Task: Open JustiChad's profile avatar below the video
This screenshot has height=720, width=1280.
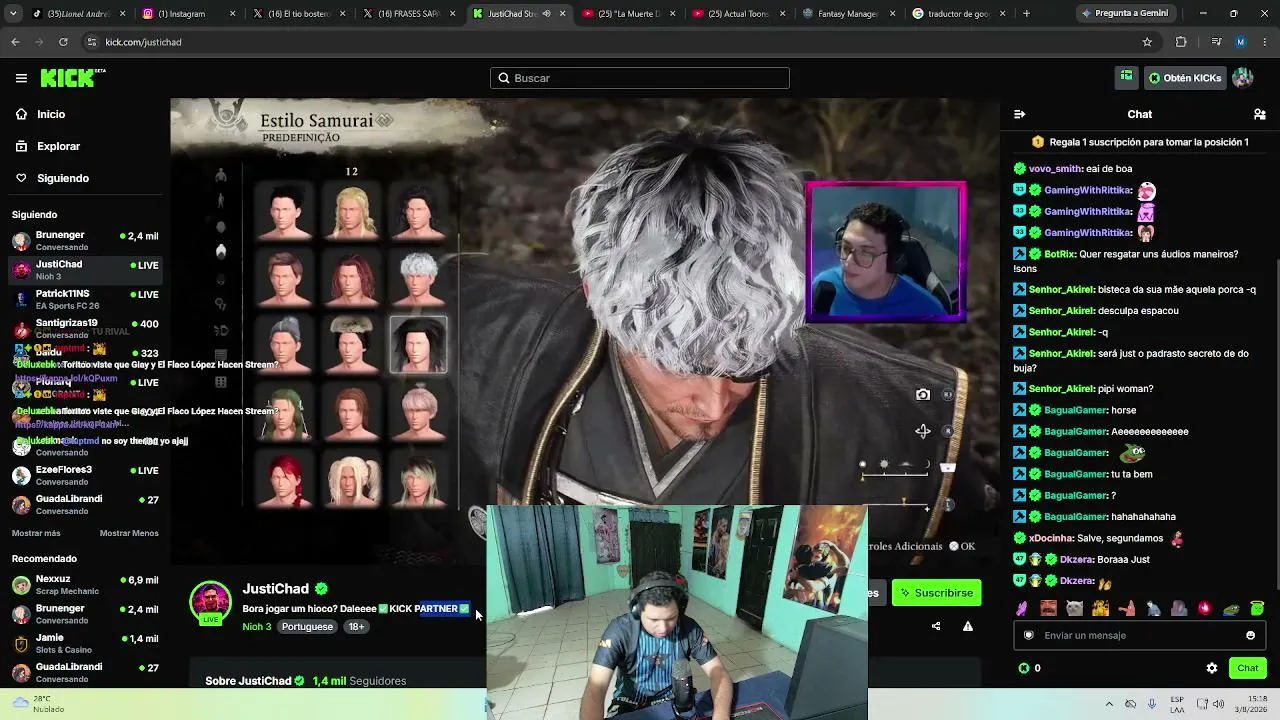Action: 210,601
